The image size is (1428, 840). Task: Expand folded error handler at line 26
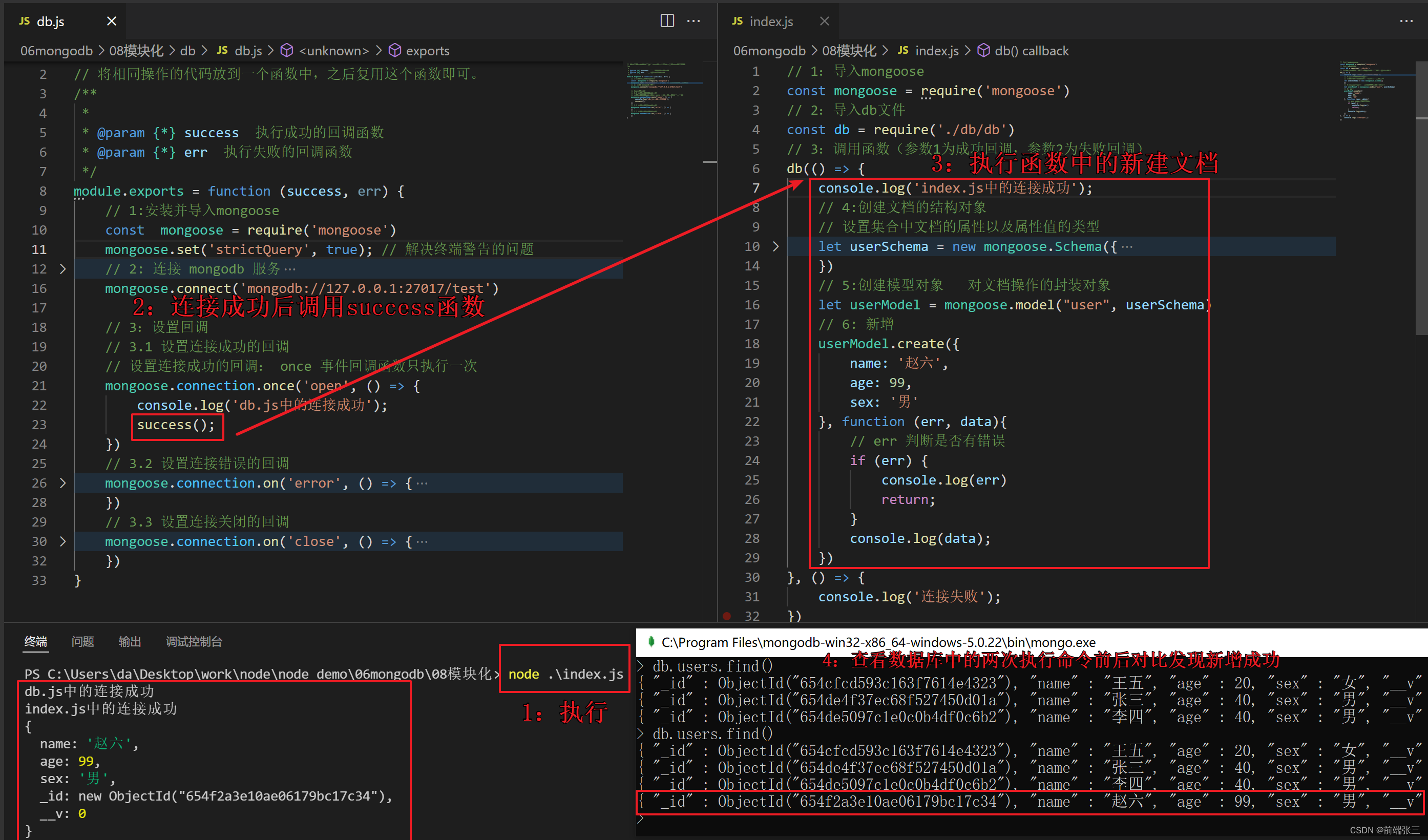pos(63,483)
